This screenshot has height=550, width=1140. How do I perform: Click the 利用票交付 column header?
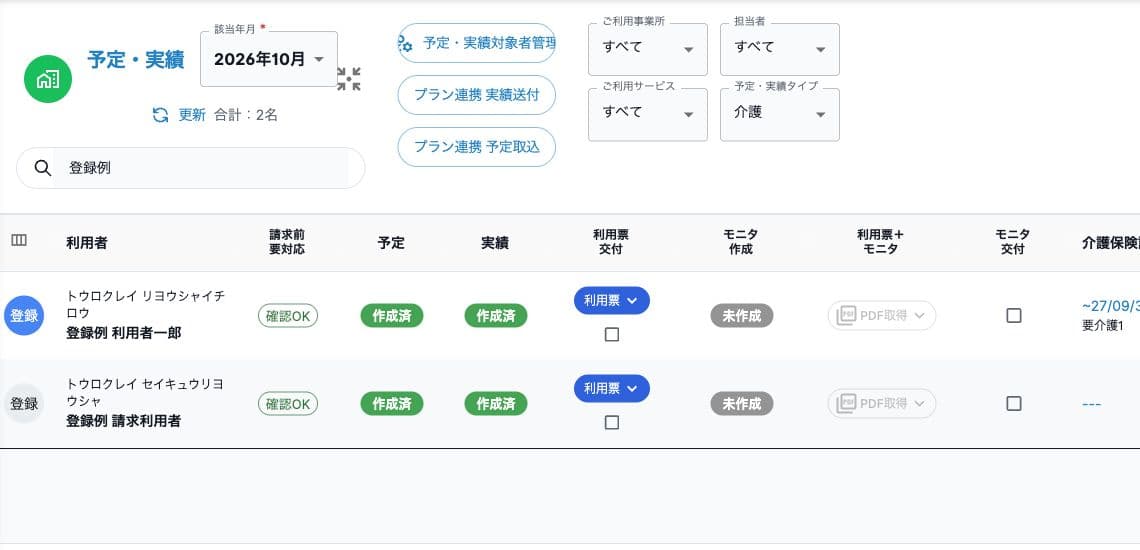pyautogui.click(x=611, y=242)
